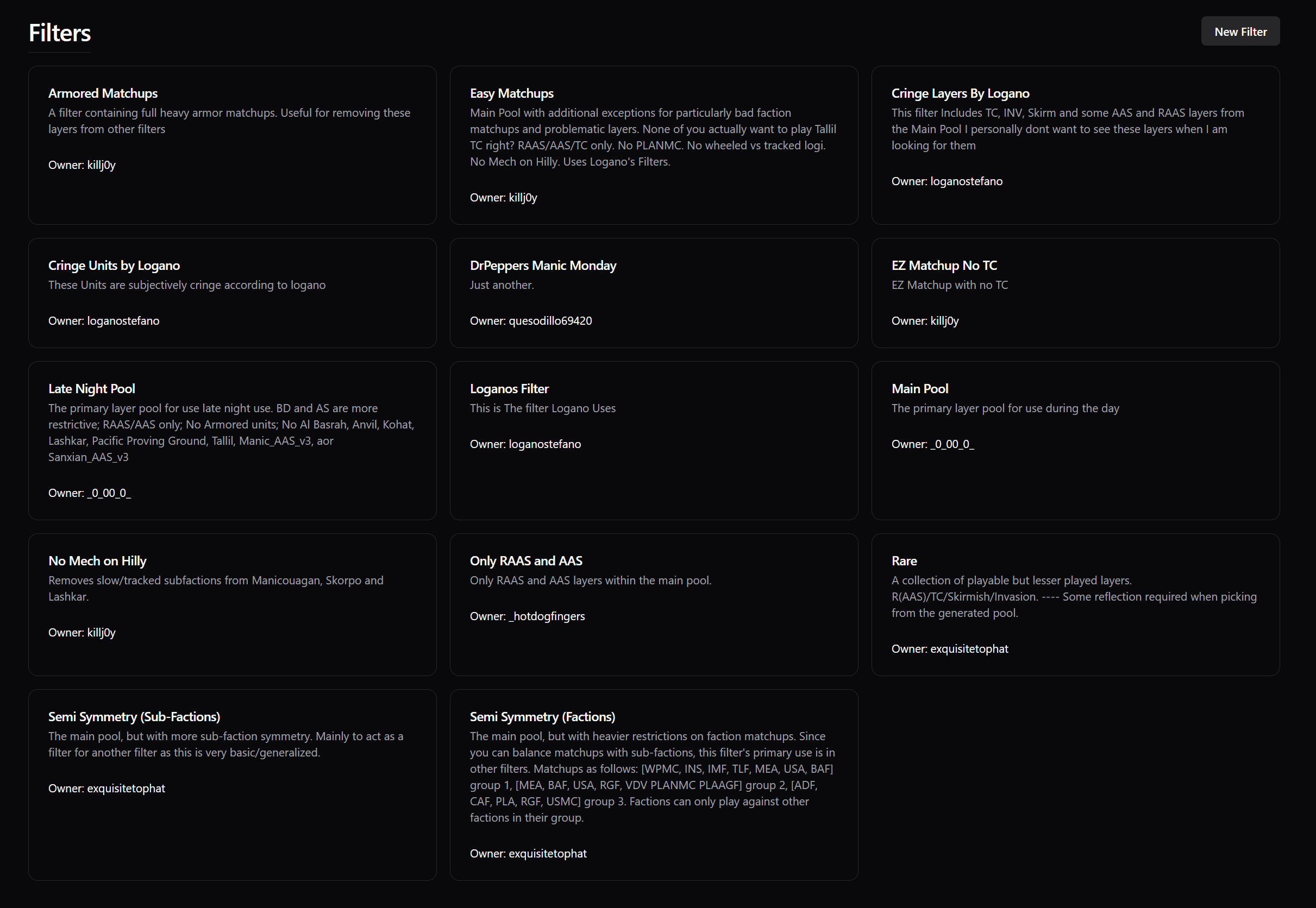Open Semi Symmetry (Factions) filter
The image size is (1316, 908).
point(654,785)
